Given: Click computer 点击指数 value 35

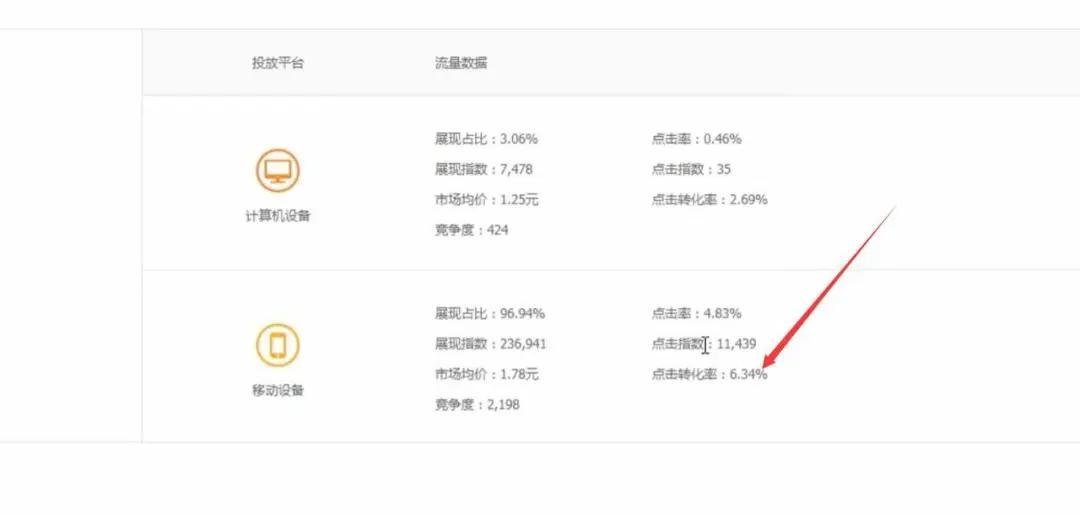Looking at the screenshot, I should [x=724, y=169].
